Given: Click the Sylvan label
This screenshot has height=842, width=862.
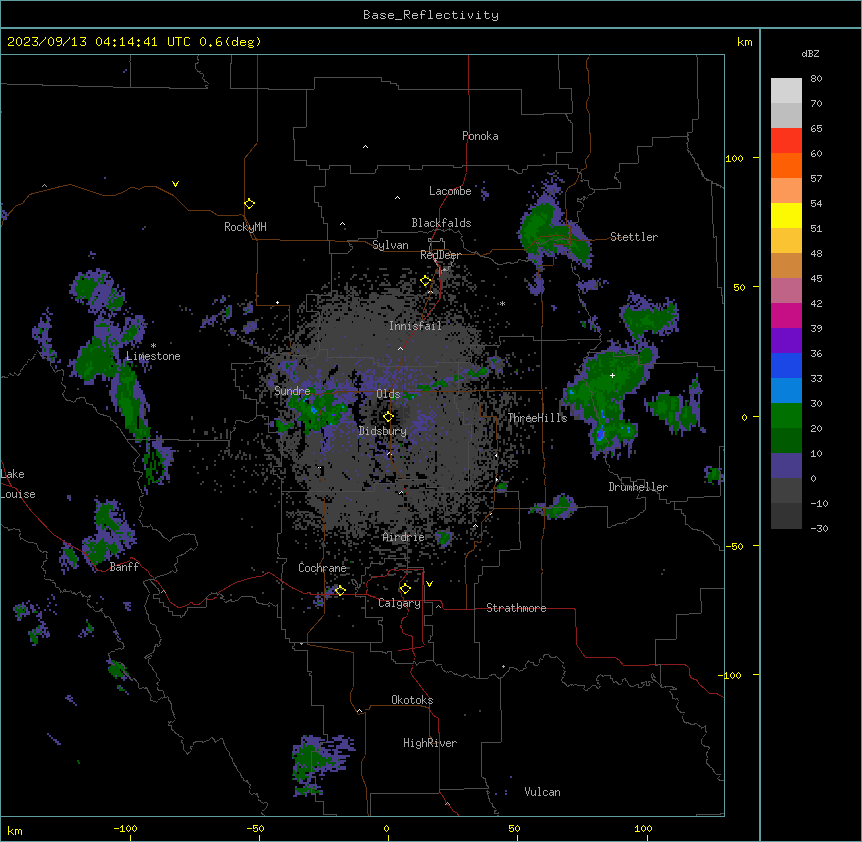Looking at the screenshot, I should 390,245.
